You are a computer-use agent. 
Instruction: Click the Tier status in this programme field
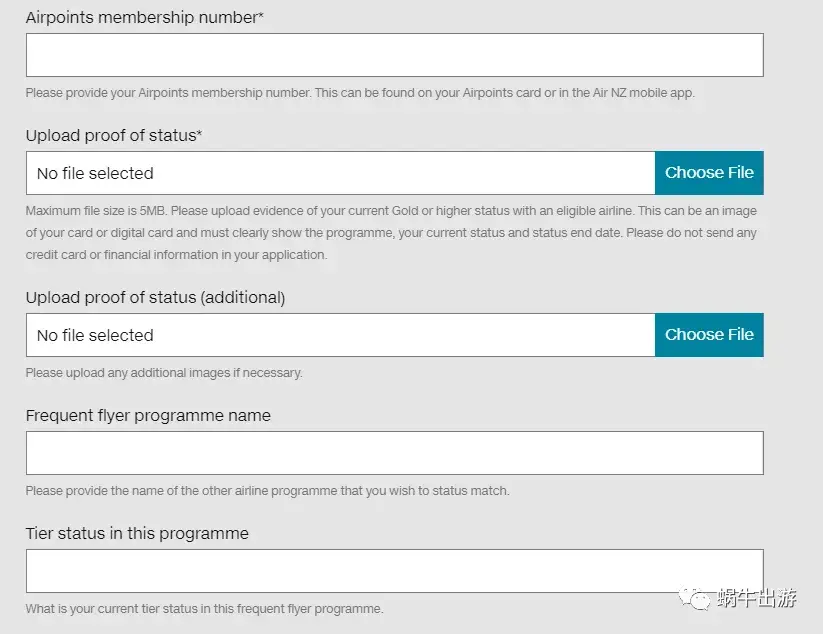tap(395, 571)
